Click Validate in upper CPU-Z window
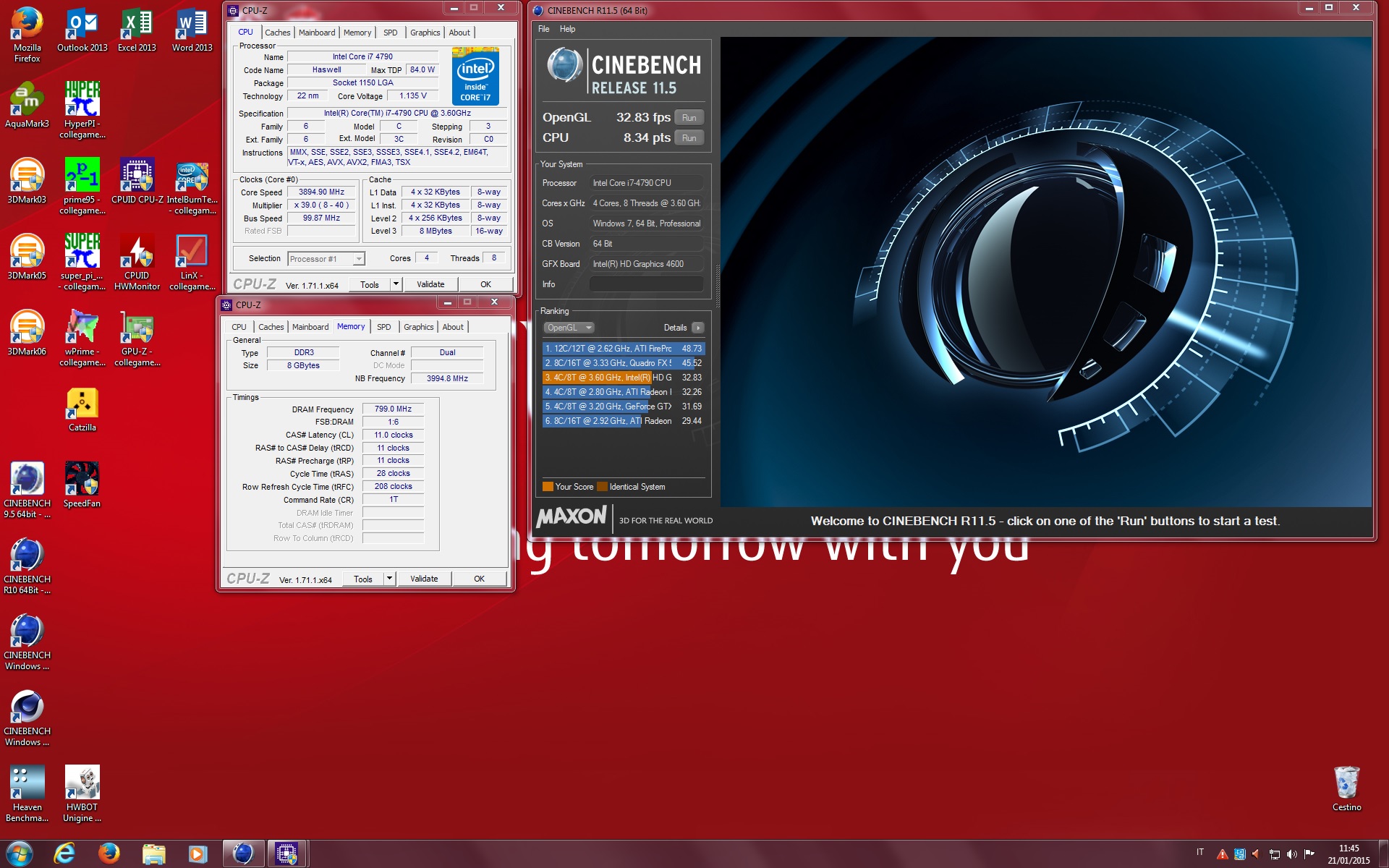This screenshot has height=868, width=1389. point(430,284)
